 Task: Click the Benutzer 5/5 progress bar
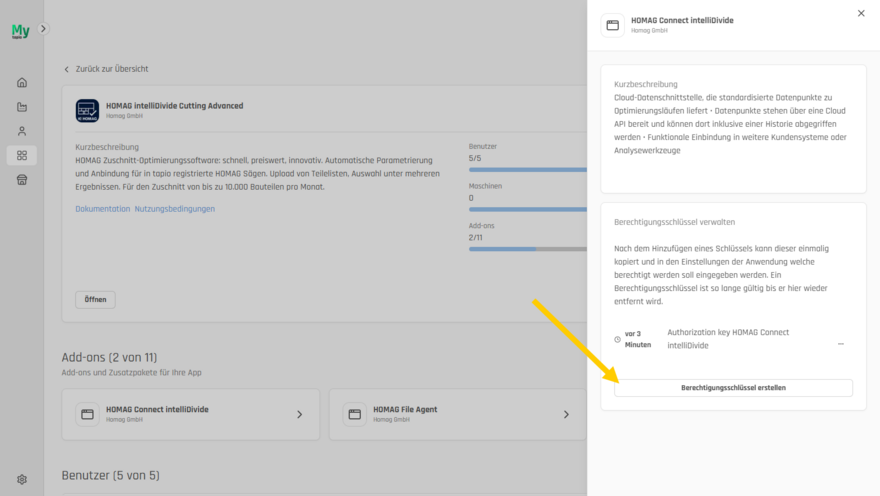click(528, 169)
